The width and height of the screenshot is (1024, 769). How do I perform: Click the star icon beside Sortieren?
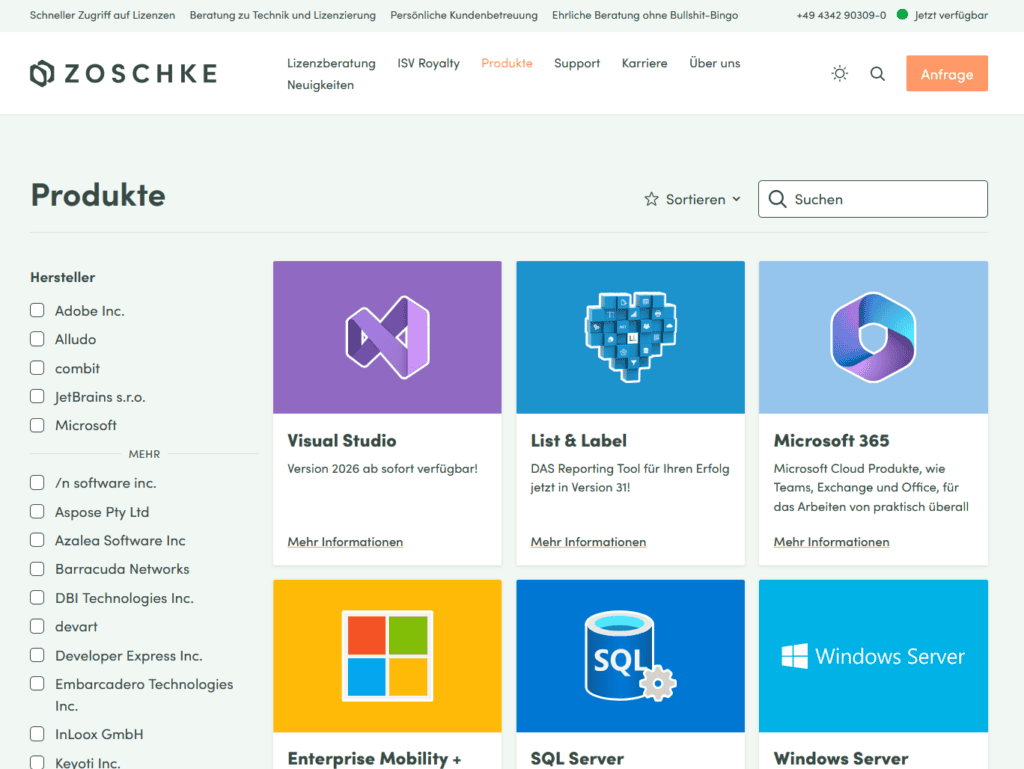pos(651,199)
